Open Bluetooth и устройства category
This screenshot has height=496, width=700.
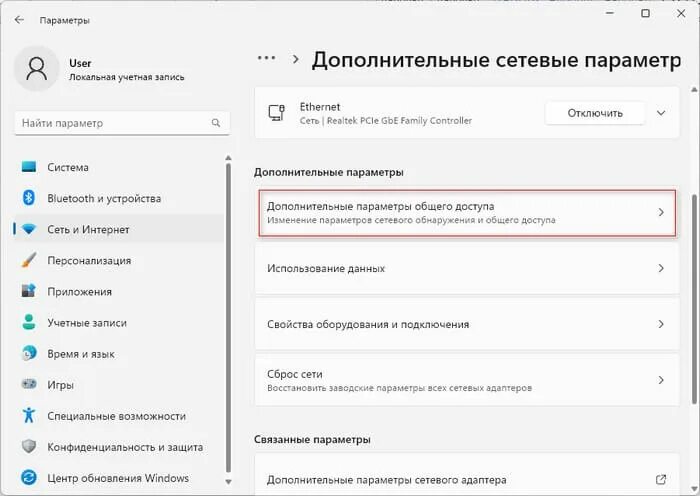click(119, 198)
